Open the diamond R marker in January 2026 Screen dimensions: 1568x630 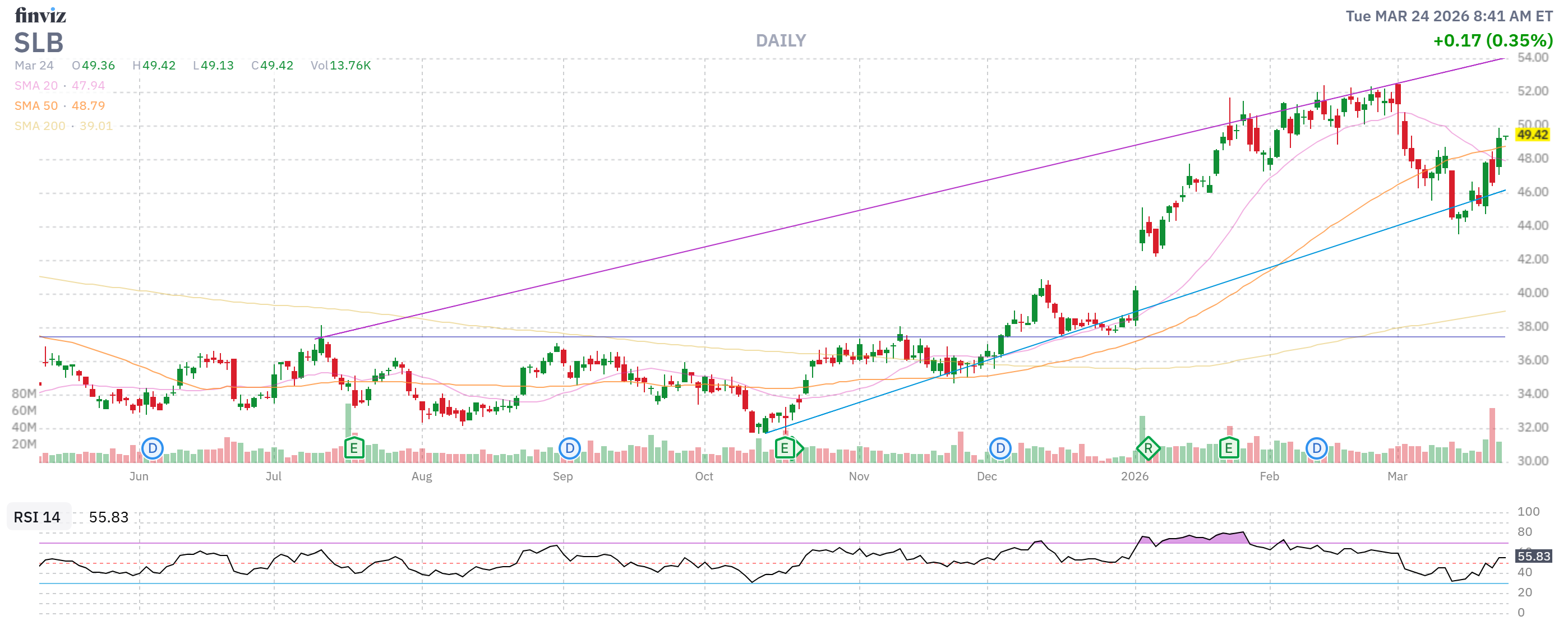pos(1148,450)
